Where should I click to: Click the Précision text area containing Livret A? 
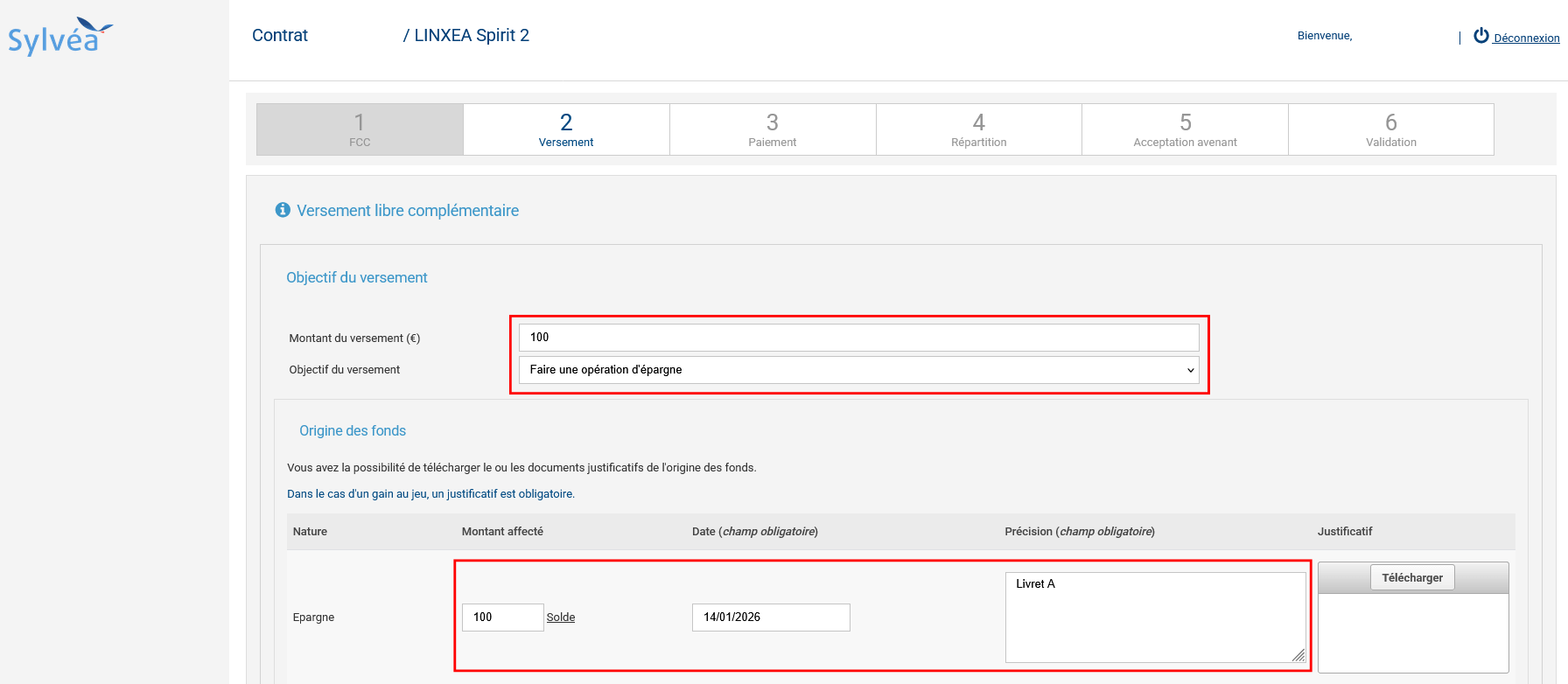click(x=1154, y=618)
